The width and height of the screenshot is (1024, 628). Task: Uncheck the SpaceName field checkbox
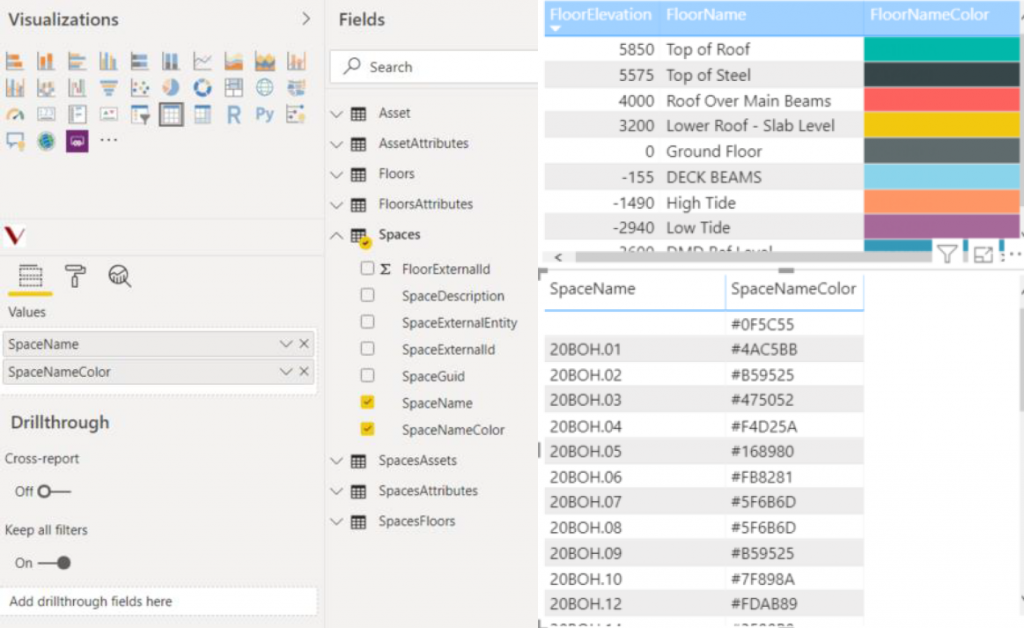(367, 402)
